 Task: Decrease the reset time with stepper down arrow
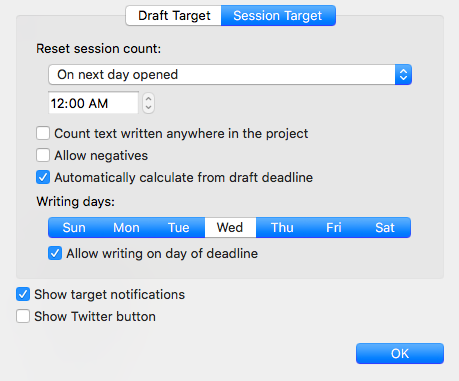pos(148,108)
